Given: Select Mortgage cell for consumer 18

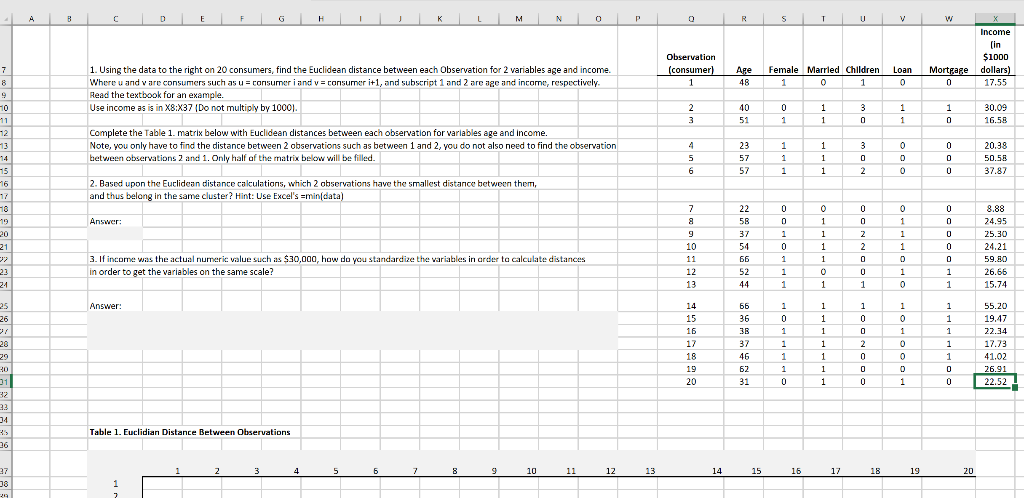Looking at the screenshot, I should click(948, 357).
